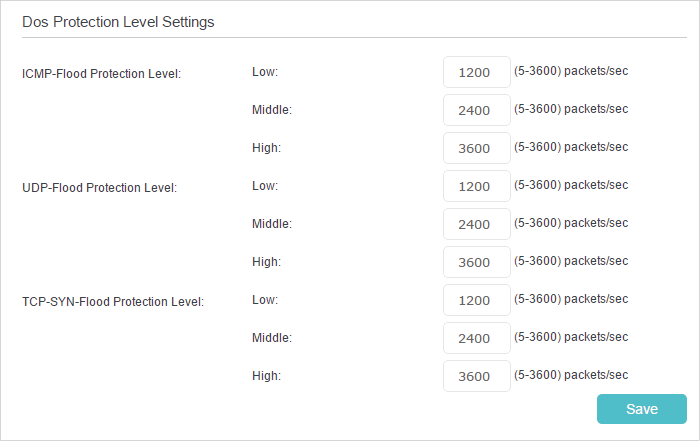Select the ICMP-Flood Low input field
This screenshot has height=441, width=700.
click(477, 72)
